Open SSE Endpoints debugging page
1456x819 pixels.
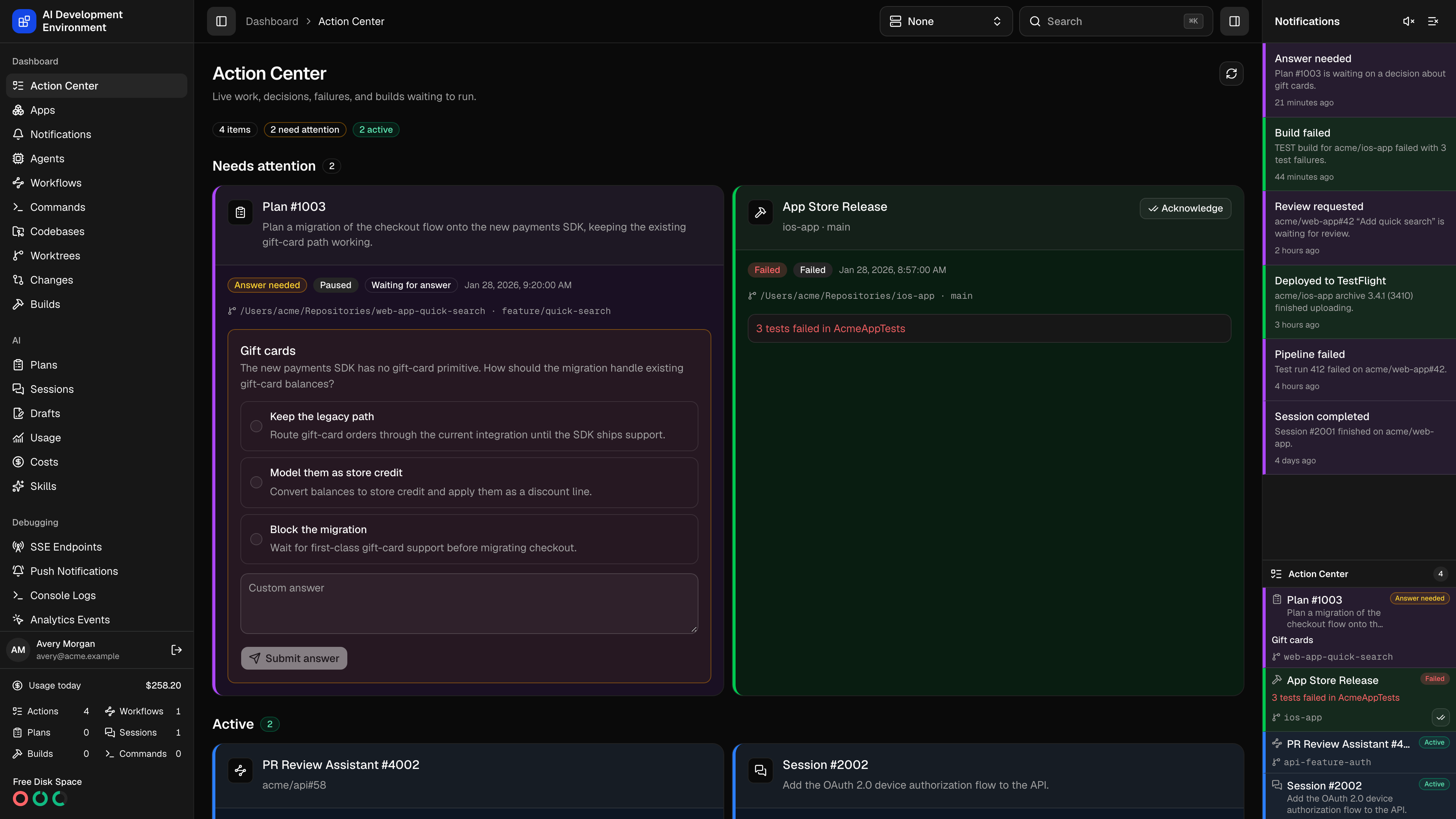[x=96, y=547]
